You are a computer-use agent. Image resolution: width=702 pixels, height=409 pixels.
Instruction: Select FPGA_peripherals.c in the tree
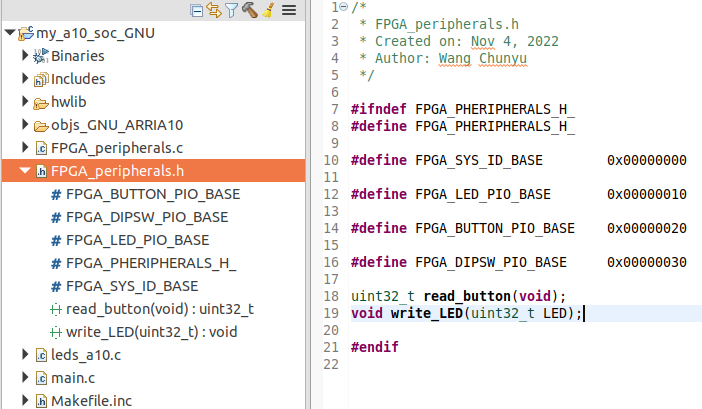pos(117,148)
